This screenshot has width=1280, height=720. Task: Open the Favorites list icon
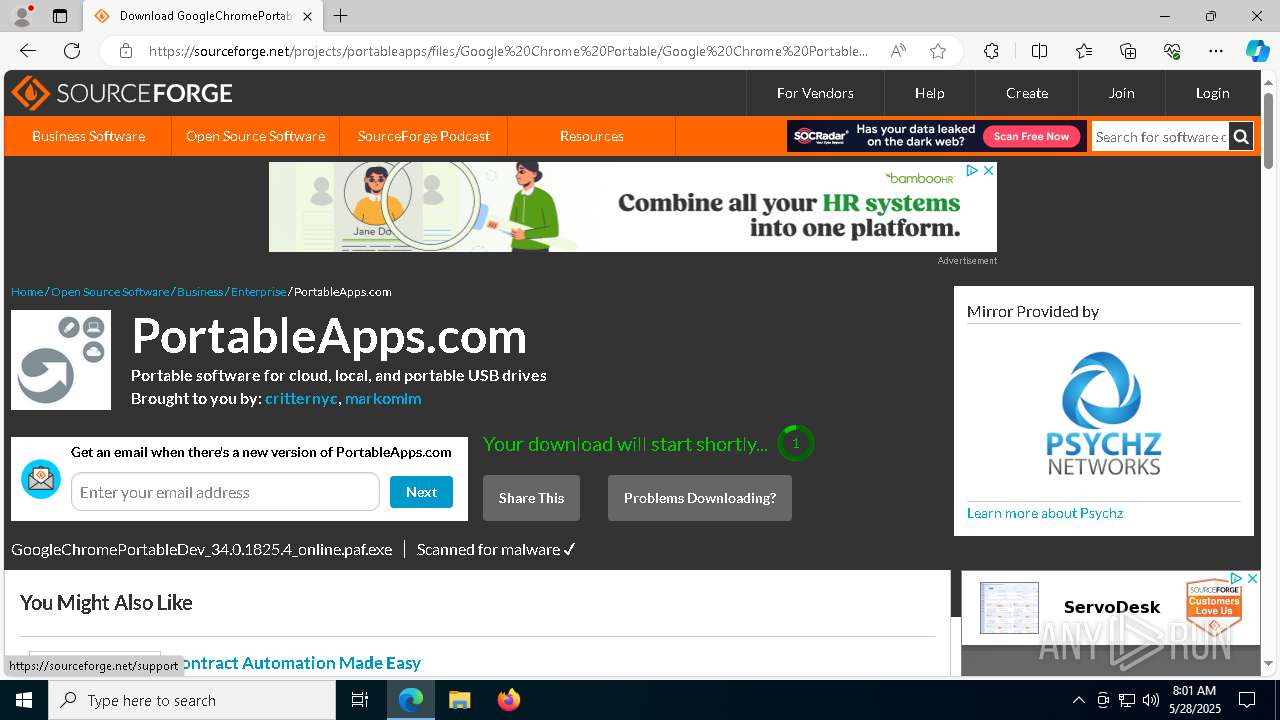1084,51
